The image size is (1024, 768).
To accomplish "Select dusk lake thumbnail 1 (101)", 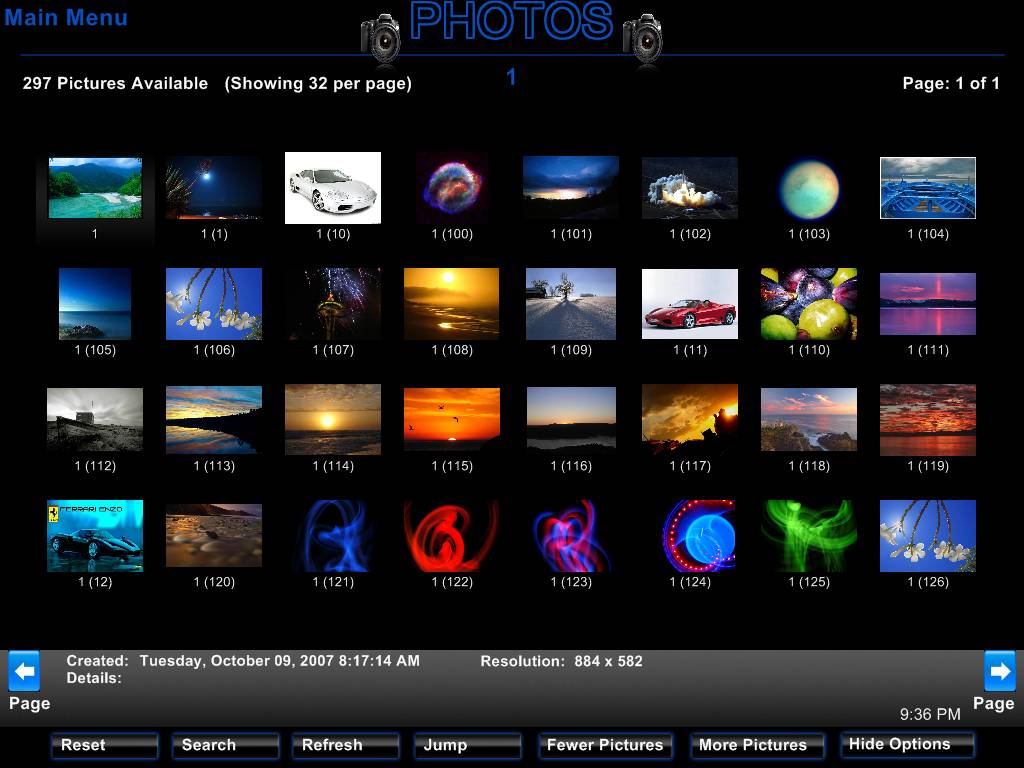I will click(x=571, y=187).
